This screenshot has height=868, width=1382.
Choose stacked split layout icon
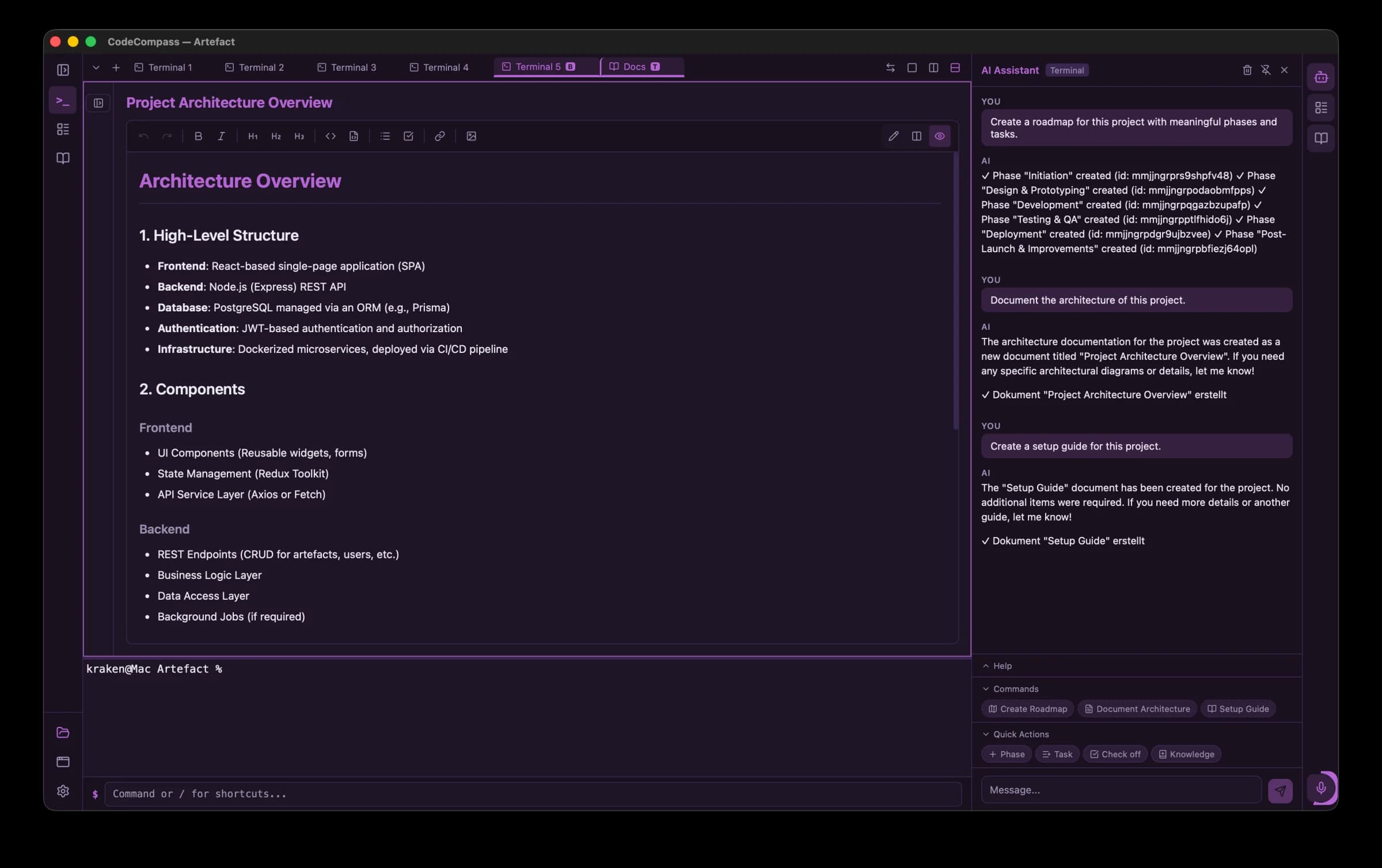[955, 67]
